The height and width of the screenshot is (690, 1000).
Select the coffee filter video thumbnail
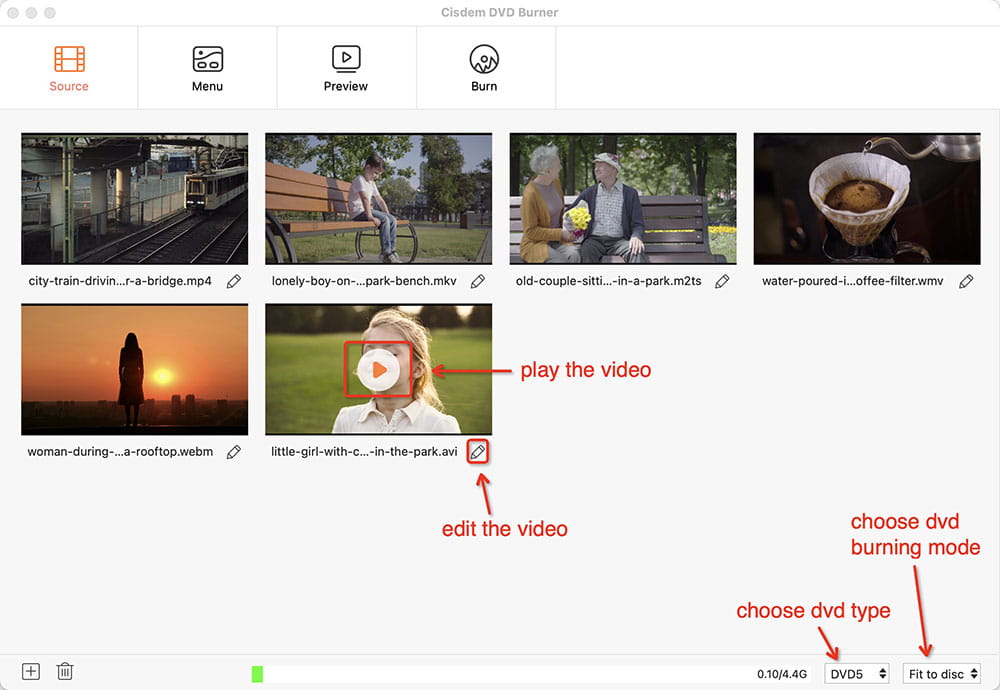867,199
